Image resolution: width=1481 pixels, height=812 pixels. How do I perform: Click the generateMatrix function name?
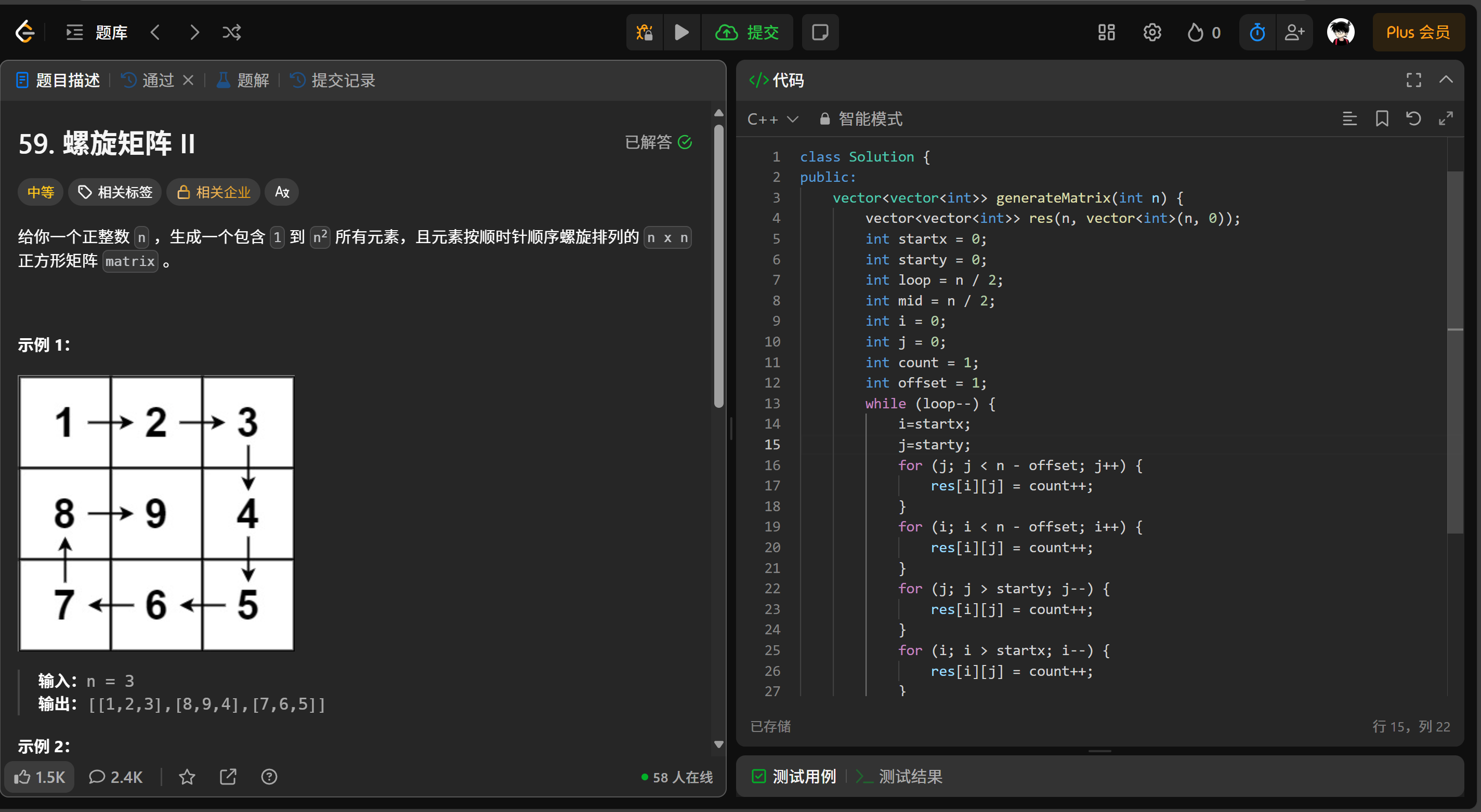(1053, 198)
